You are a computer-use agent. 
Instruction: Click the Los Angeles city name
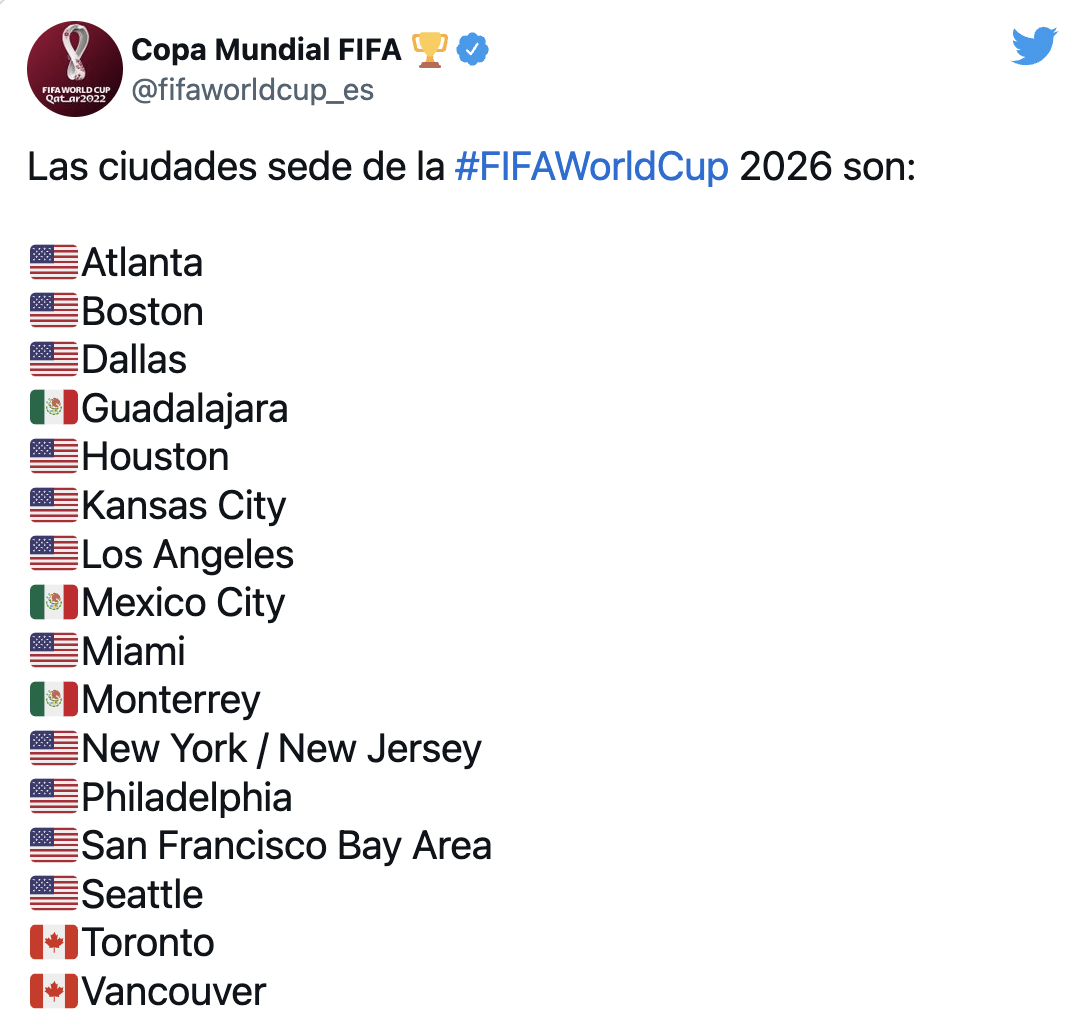[x=188, y=554]
